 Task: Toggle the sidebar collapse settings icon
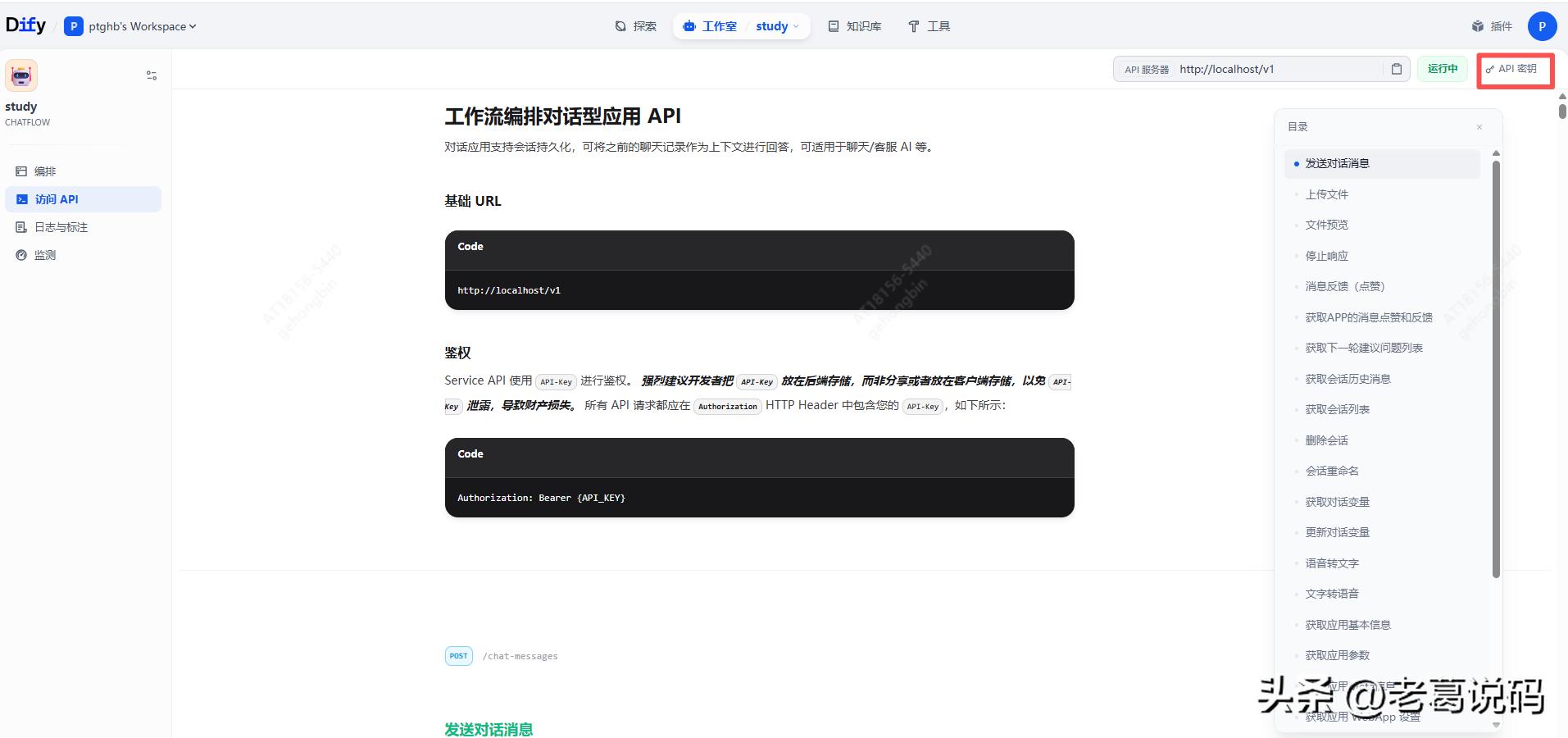(x=152, y=75)
